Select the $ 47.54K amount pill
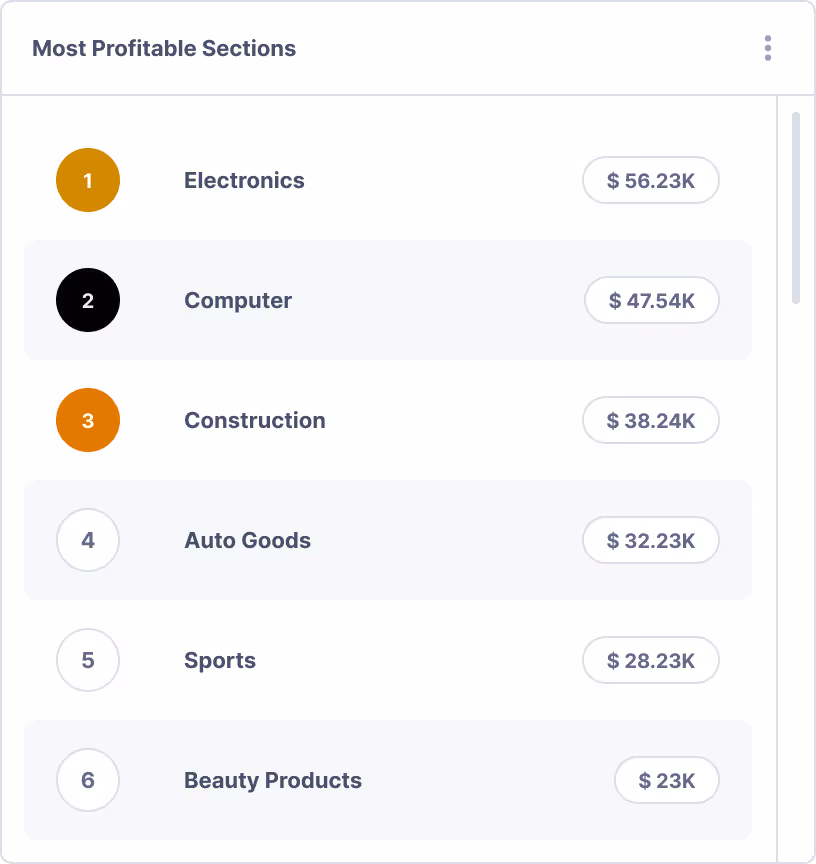The width and height of the screenshot is (816, 864). pos(652,301)
